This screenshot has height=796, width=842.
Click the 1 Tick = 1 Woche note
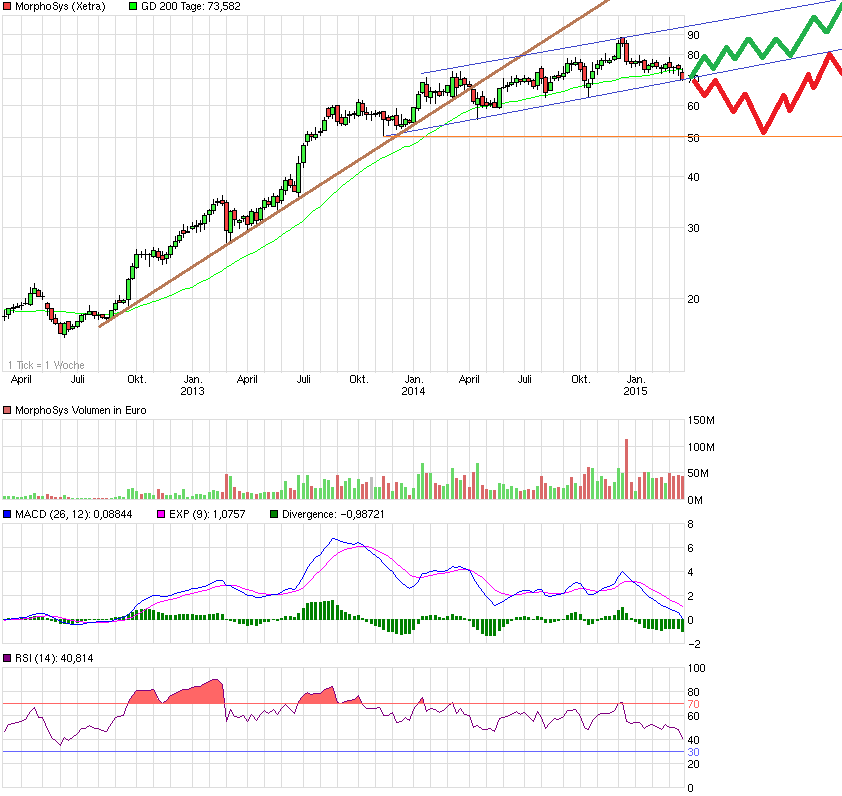pyautogui.click(x=46, y=365)
